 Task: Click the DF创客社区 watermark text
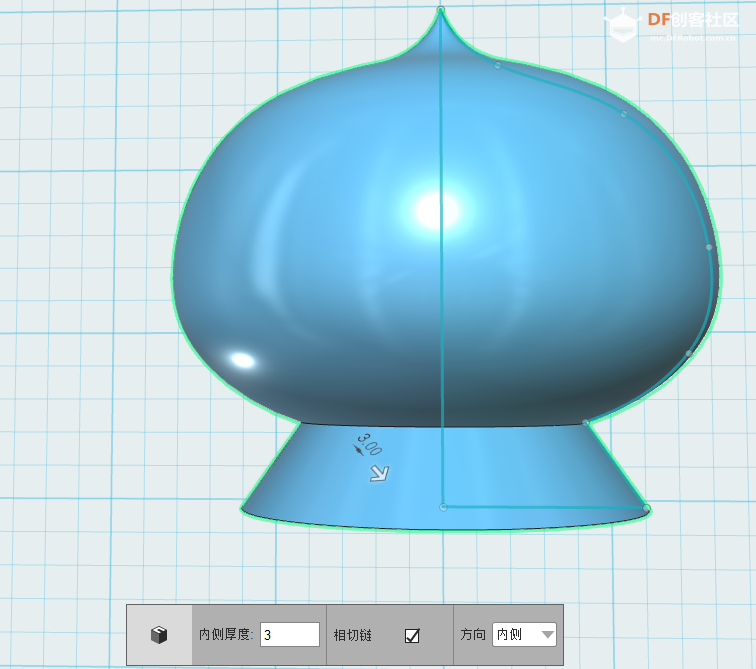692,20
